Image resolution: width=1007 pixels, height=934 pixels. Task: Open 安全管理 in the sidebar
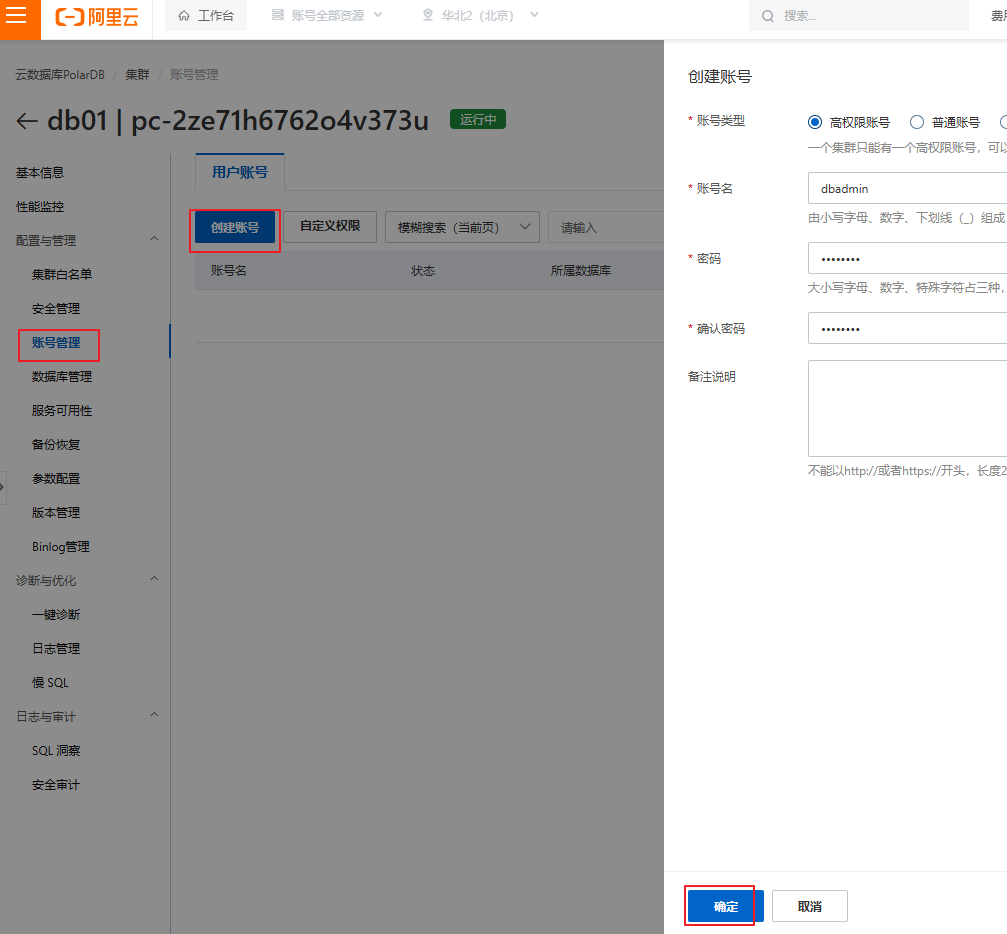point(56,309)
